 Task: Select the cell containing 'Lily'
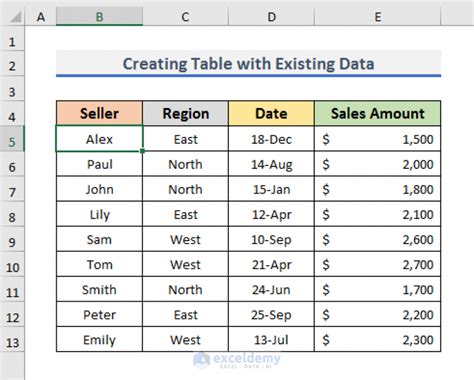click(x=99, y=214)
